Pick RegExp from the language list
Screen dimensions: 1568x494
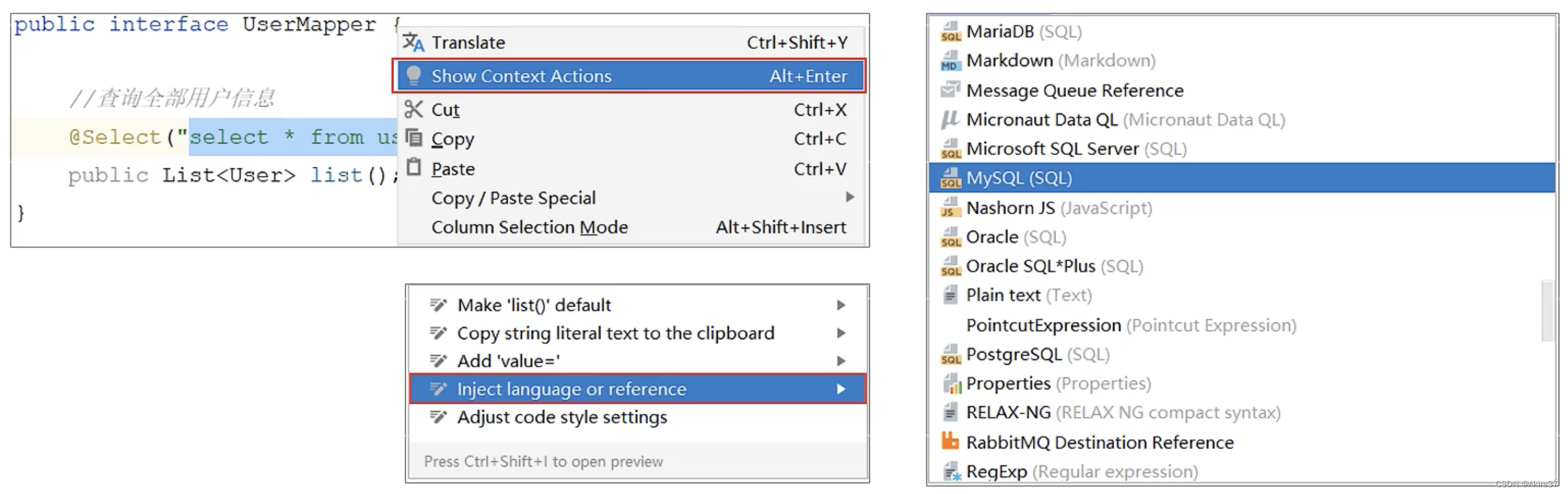point(1242,471)
